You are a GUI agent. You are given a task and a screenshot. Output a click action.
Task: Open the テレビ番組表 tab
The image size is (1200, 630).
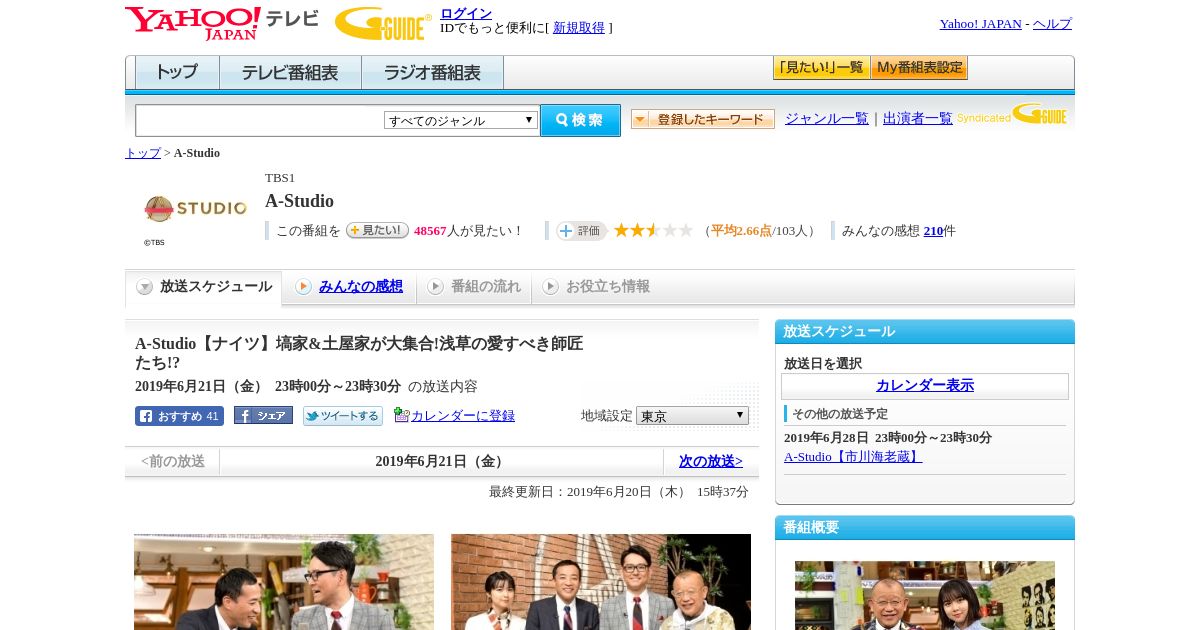tap(290, 73)
